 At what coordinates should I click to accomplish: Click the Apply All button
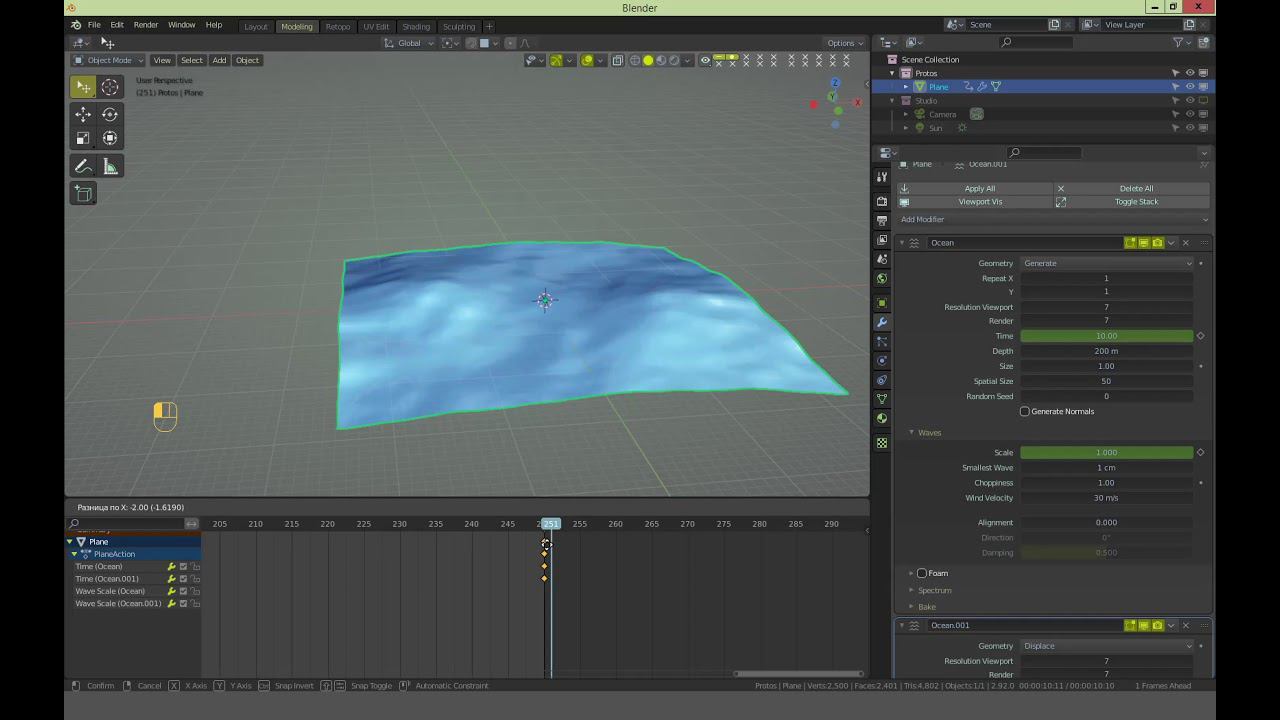(x=979, y=188)
